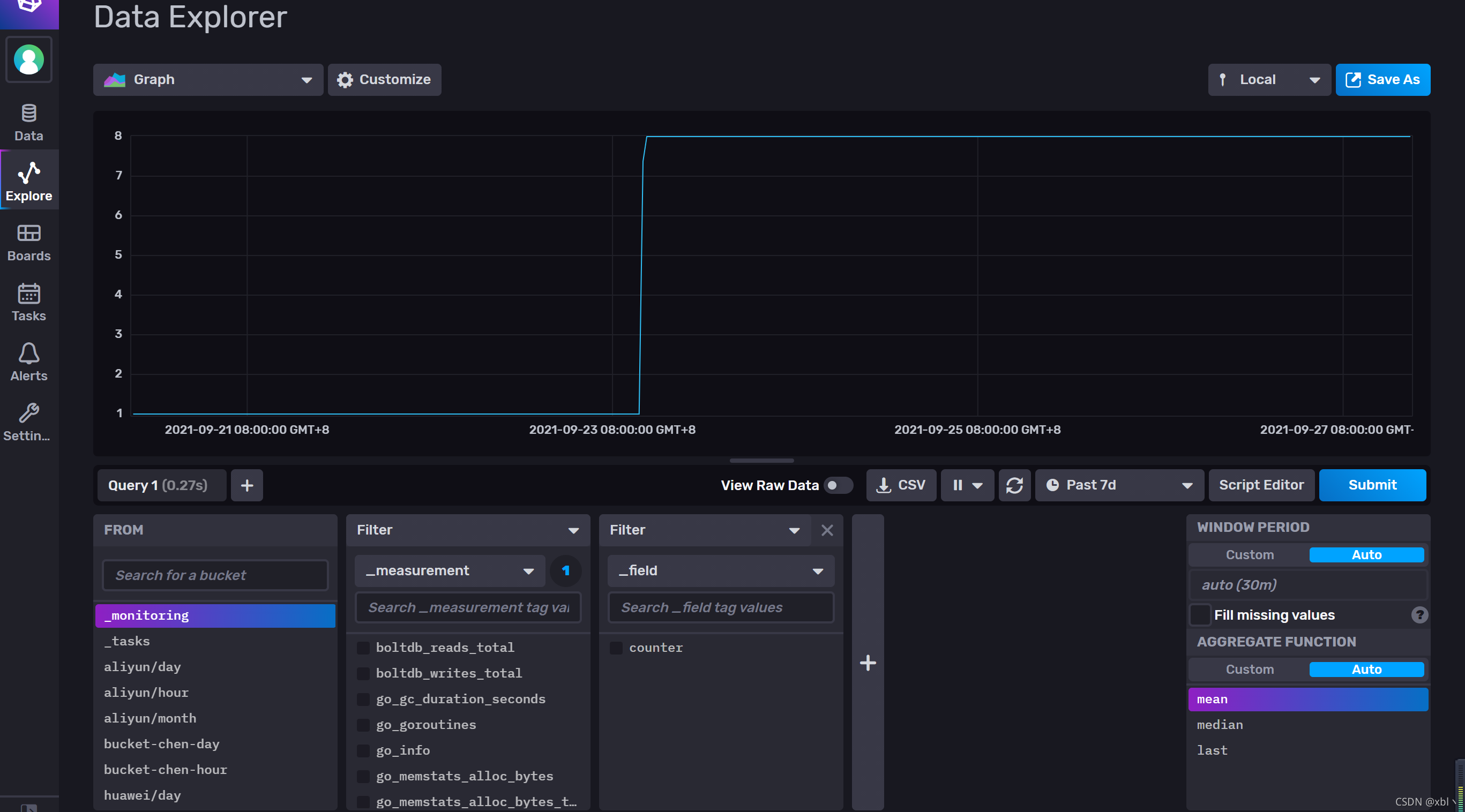Click the selected count badge 1

click(x=565, y=570)
